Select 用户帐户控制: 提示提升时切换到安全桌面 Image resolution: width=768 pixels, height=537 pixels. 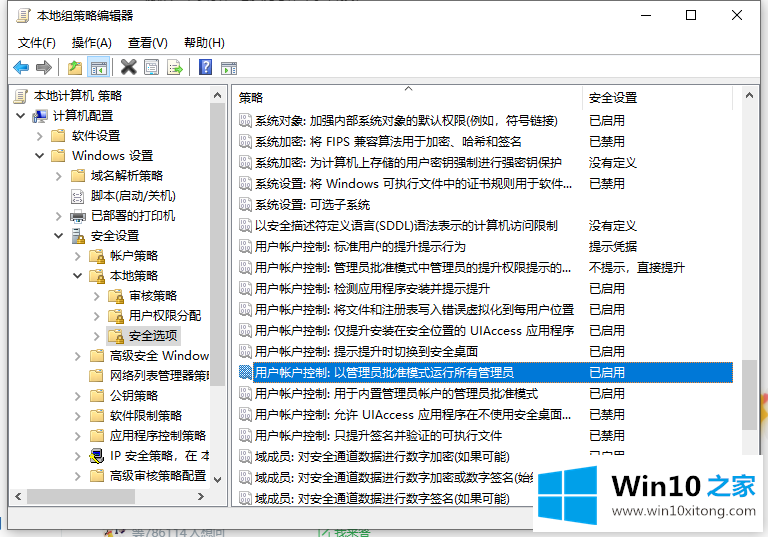[366, 351]
